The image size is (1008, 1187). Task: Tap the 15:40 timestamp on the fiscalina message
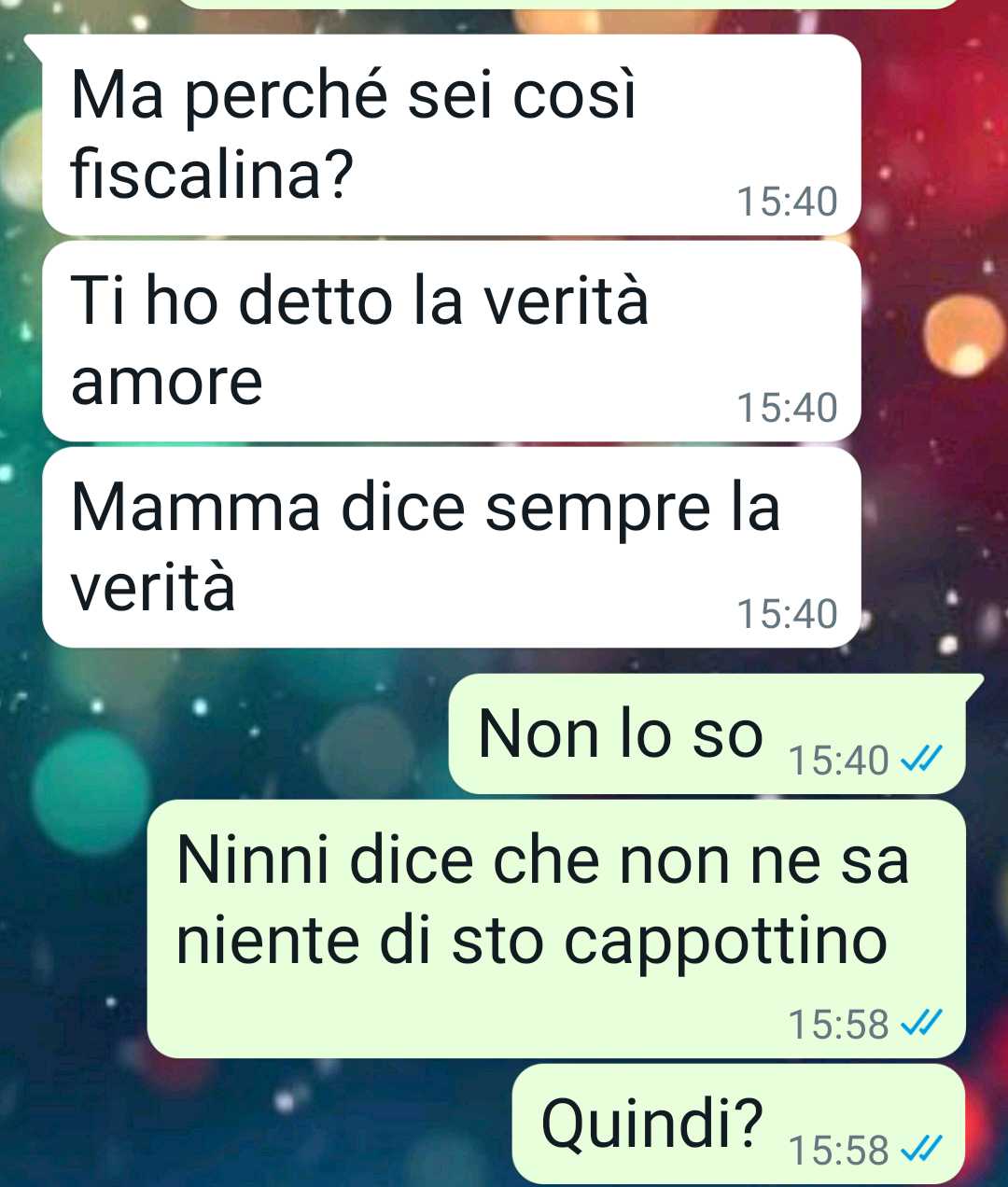788,202
